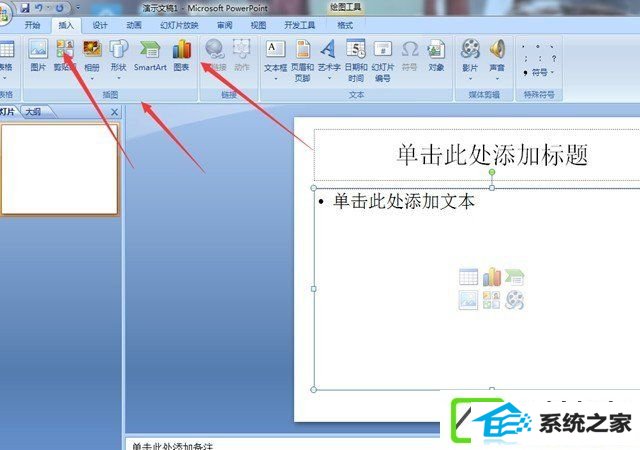The width and height of the screenshot is (640, 450).
Task: Click the green rotation handle of the placeholder
Action: point(492,172)
